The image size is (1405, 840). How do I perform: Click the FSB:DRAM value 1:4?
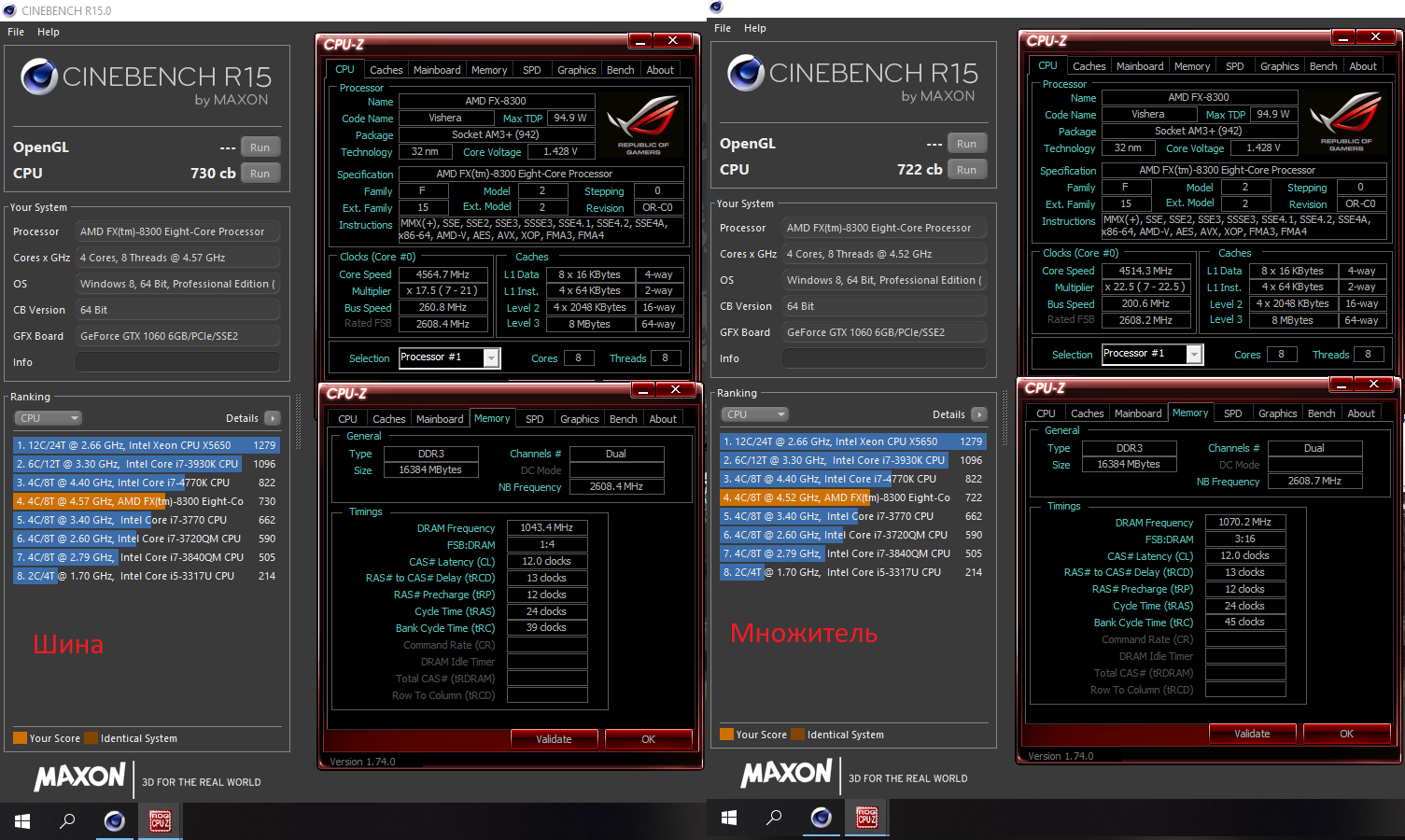click(x=547, y=544)
